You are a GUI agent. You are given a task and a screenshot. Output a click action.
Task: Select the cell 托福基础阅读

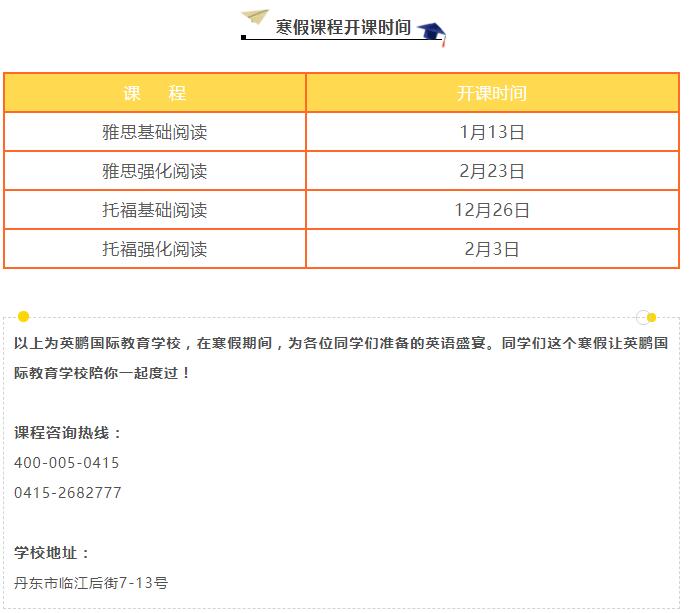pos(154,210)
